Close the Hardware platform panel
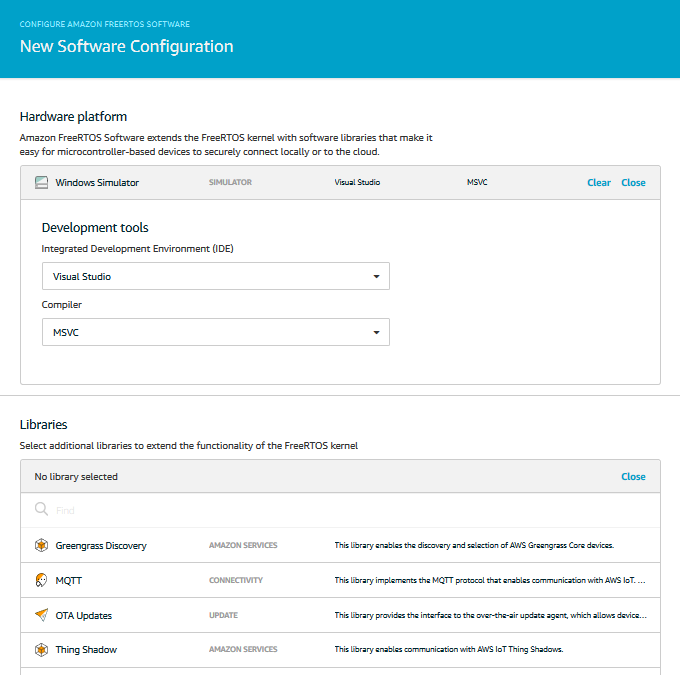 pos(633,183)
